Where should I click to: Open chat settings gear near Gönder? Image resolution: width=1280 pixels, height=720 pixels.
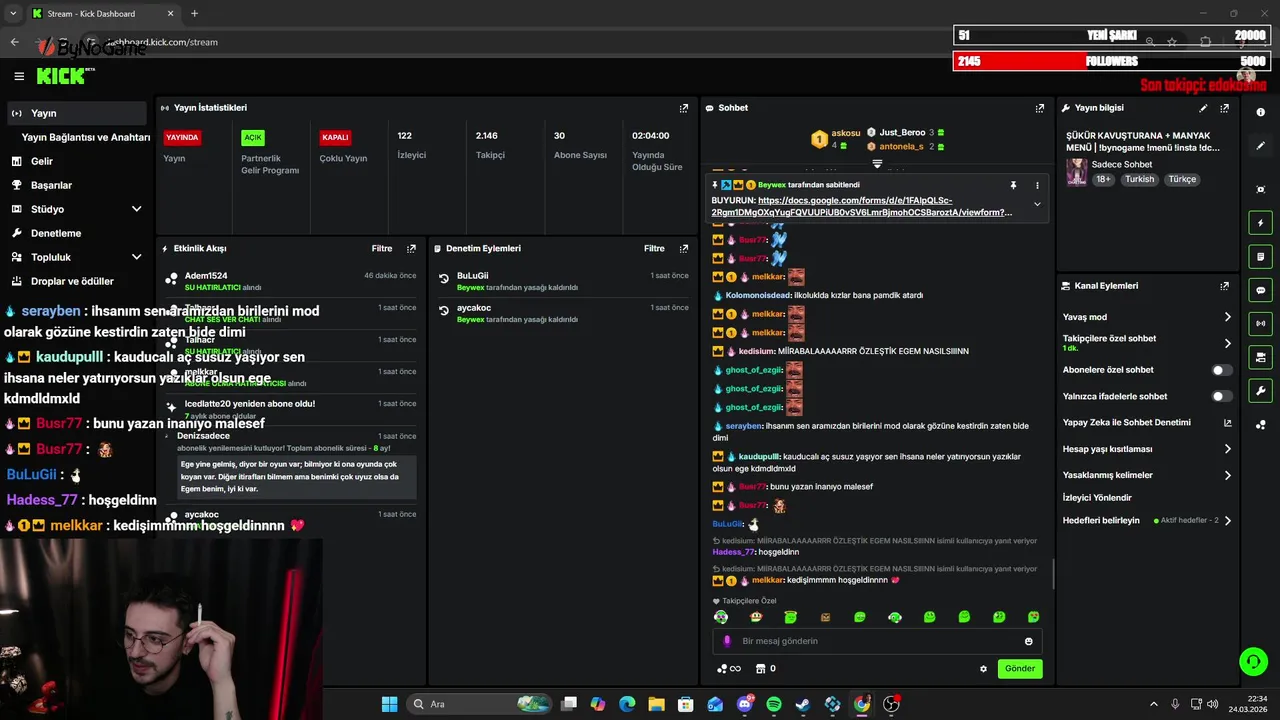coord(983,669)
